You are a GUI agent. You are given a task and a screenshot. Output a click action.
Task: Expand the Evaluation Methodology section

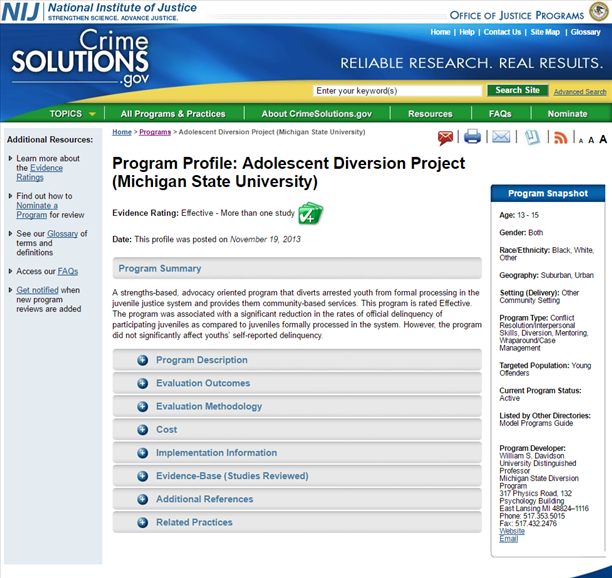point(297,406)
